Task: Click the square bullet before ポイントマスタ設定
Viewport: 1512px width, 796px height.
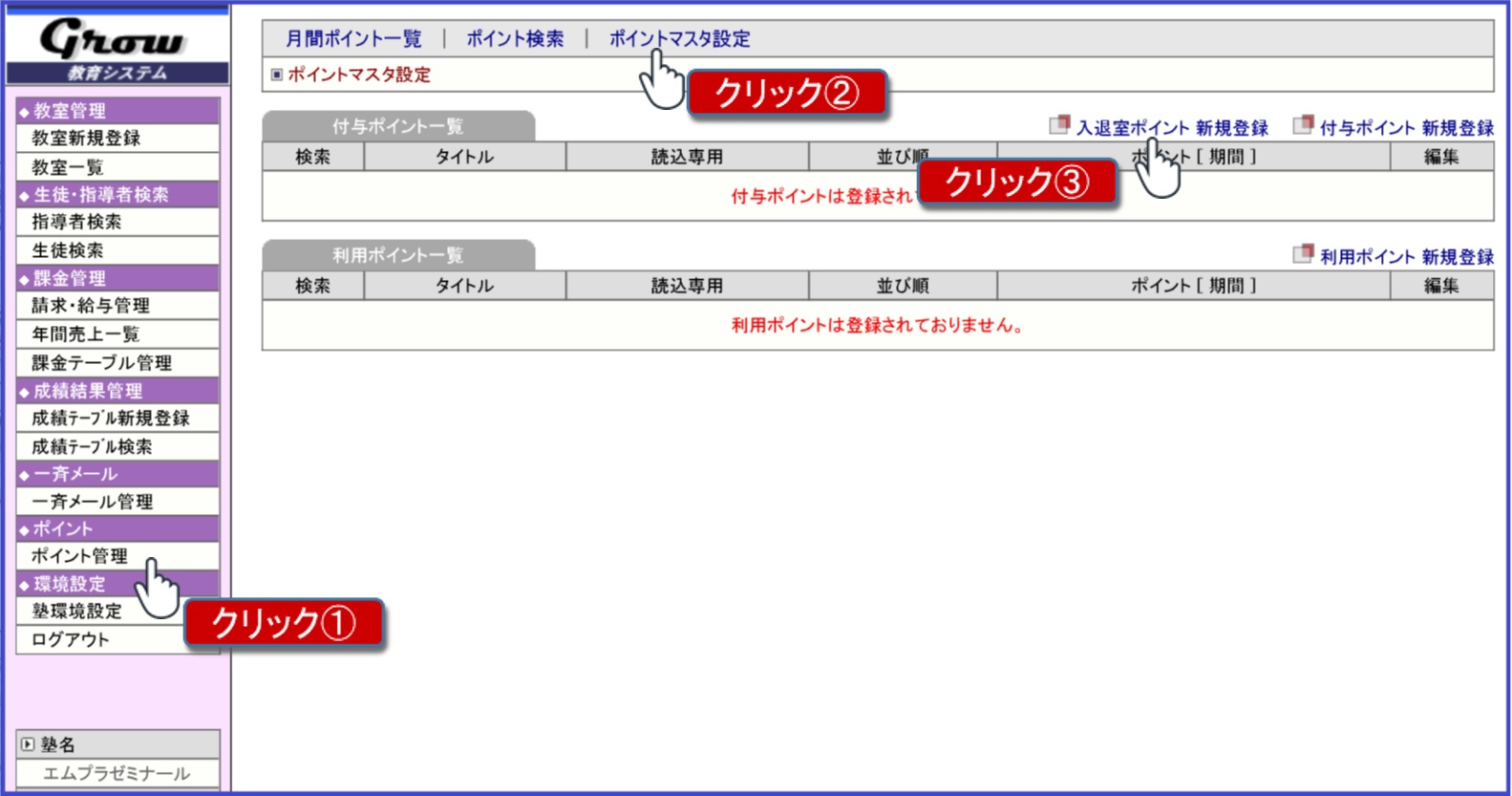Action: [277, 75]
